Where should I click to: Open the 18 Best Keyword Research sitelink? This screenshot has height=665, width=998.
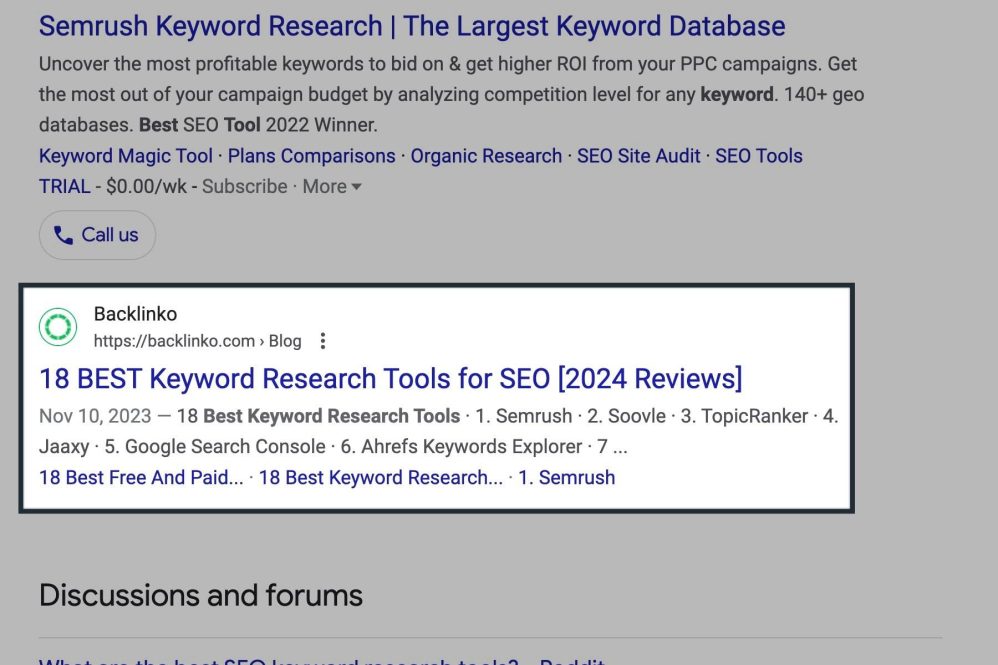(x=380, y=478)
